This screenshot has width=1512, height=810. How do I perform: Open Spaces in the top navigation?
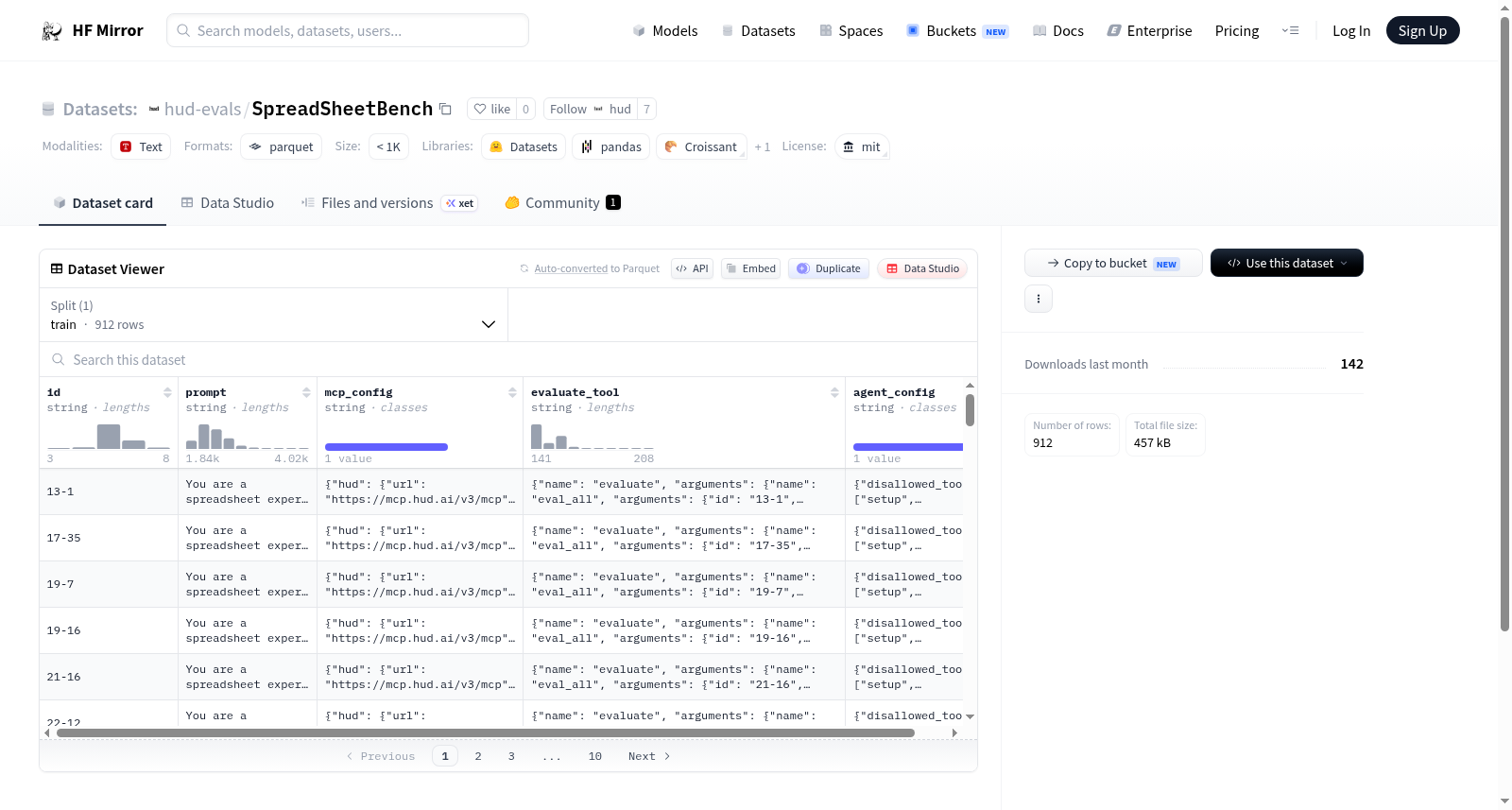click(x=851, y=30)
